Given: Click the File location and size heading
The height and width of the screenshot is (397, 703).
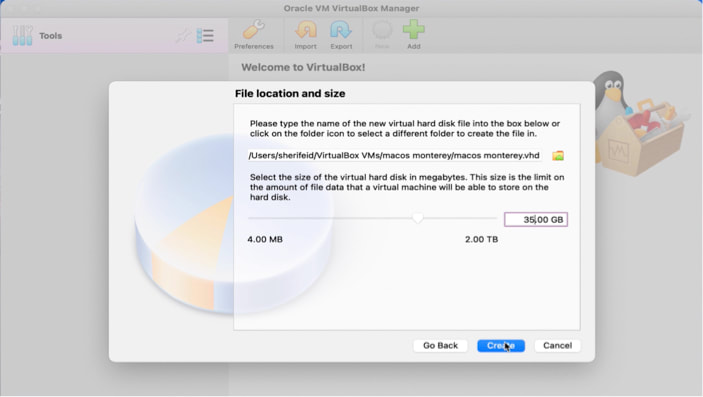Looking at the screenshot, I should click(x=290, y=93).
